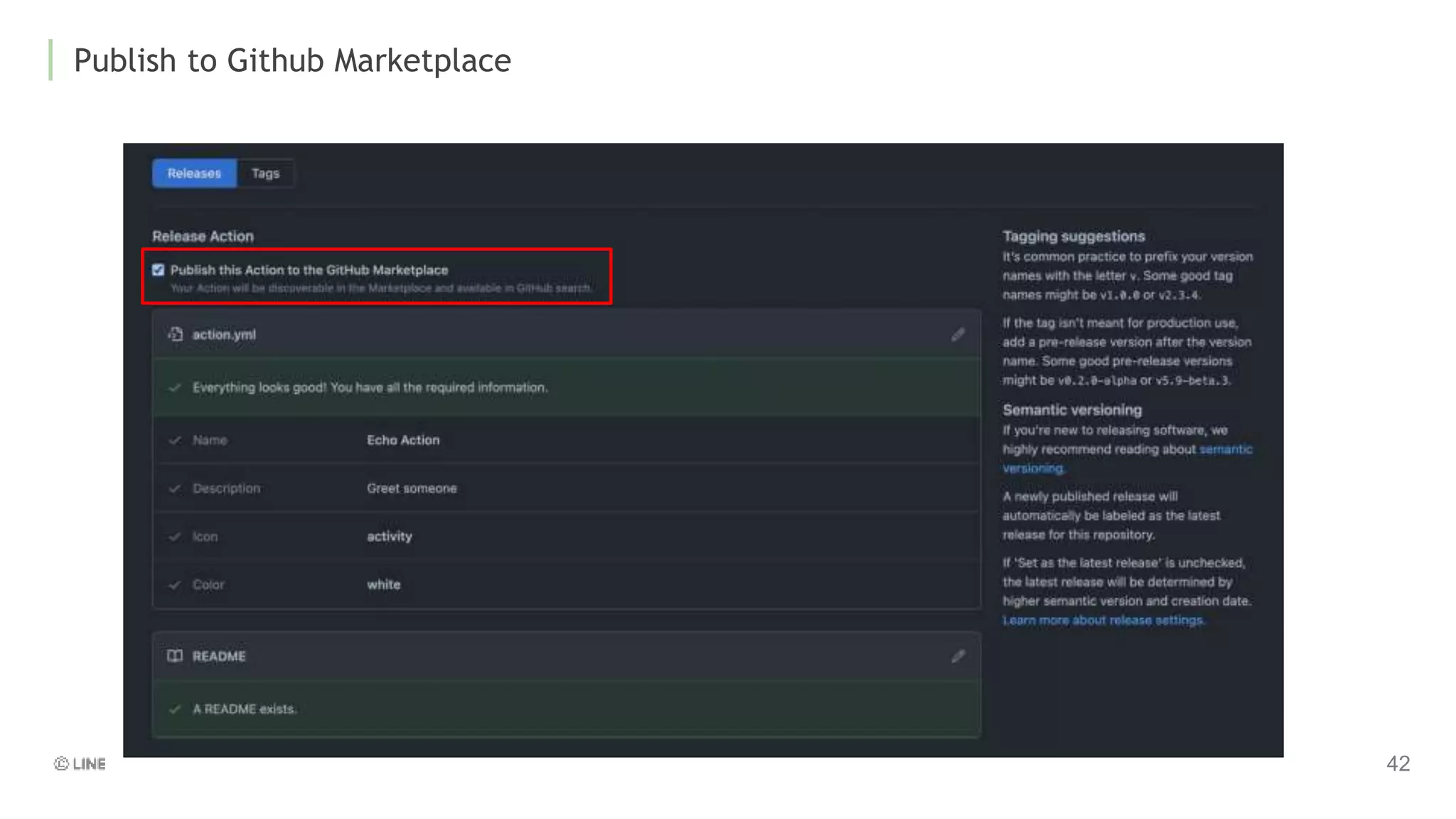Switch to the Tags tab
The height and width of the screenshot is (819, 1456).
265,173
